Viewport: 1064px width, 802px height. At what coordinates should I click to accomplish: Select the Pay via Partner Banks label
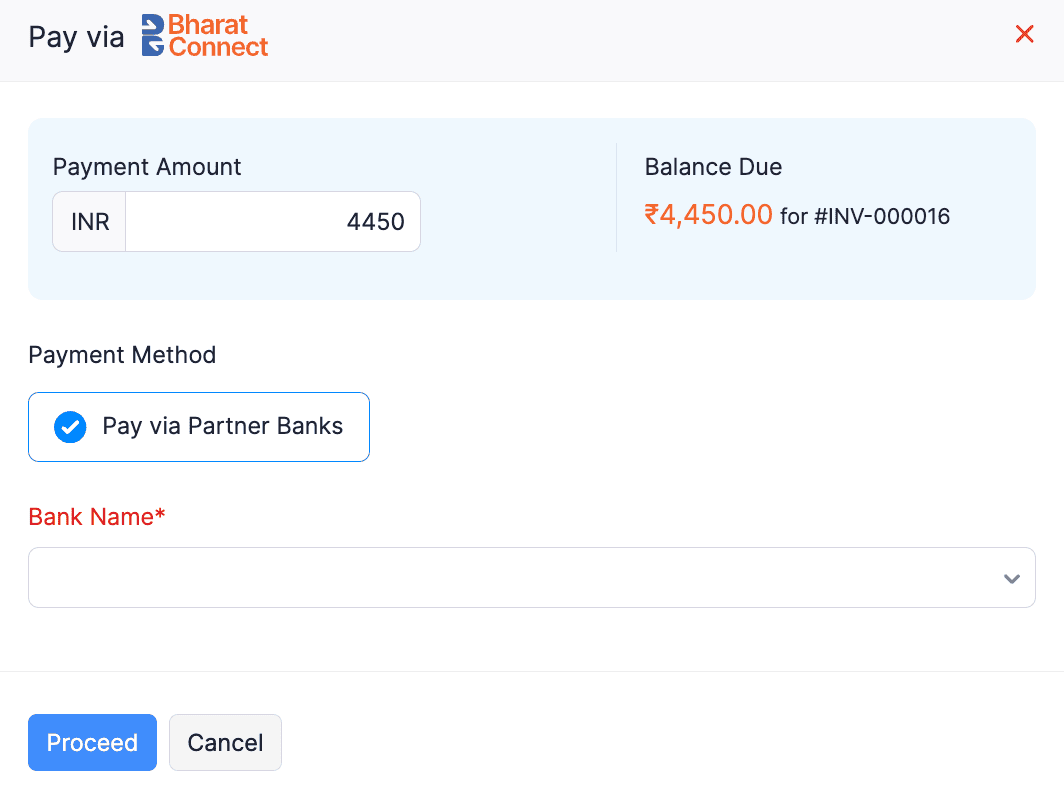pos(222,427)
